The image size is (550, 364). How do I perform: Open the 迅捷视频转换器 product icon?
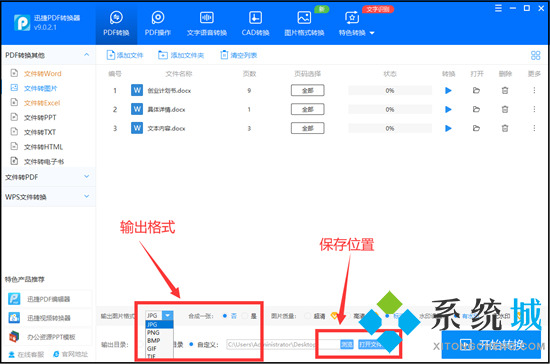[14, 318]
